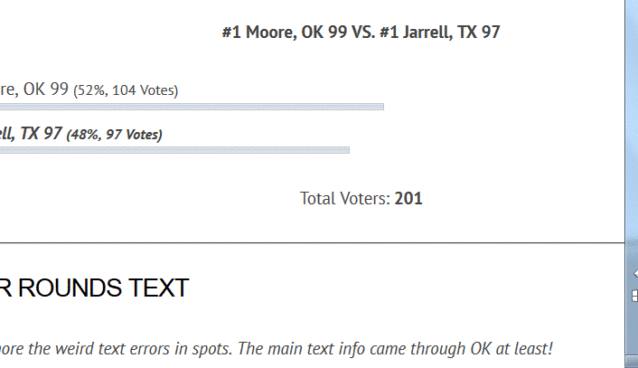Click the "Total Voters:" label

[x=345, y=199]
